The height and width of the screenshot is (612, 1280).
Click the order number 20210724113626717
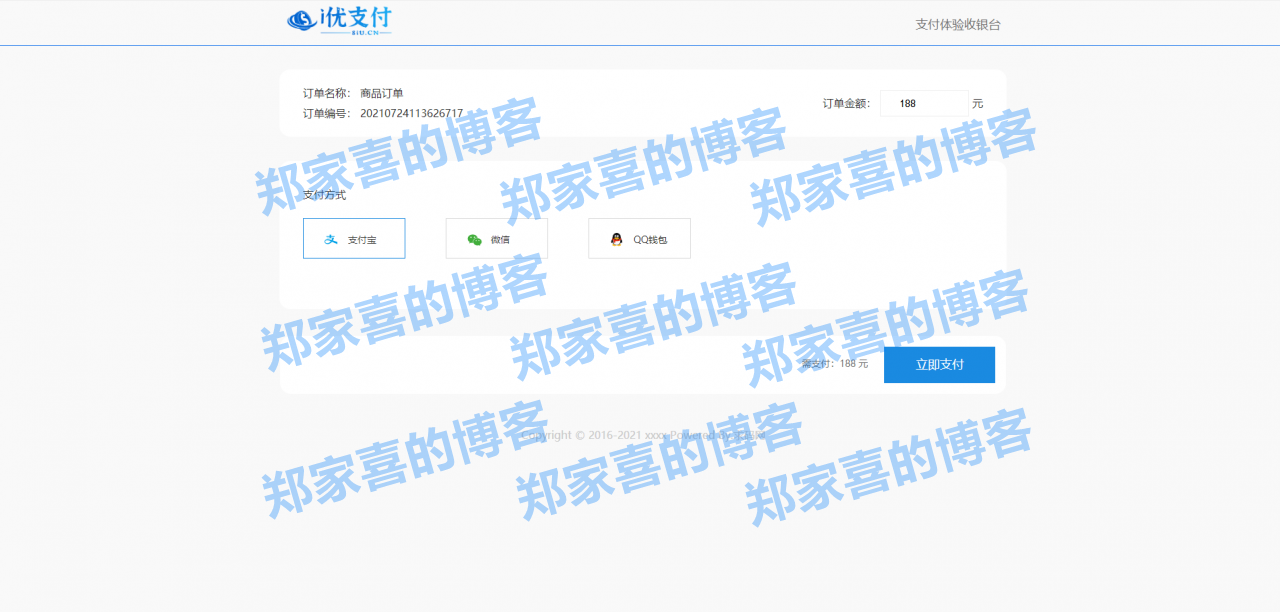(x=413, y=113)
